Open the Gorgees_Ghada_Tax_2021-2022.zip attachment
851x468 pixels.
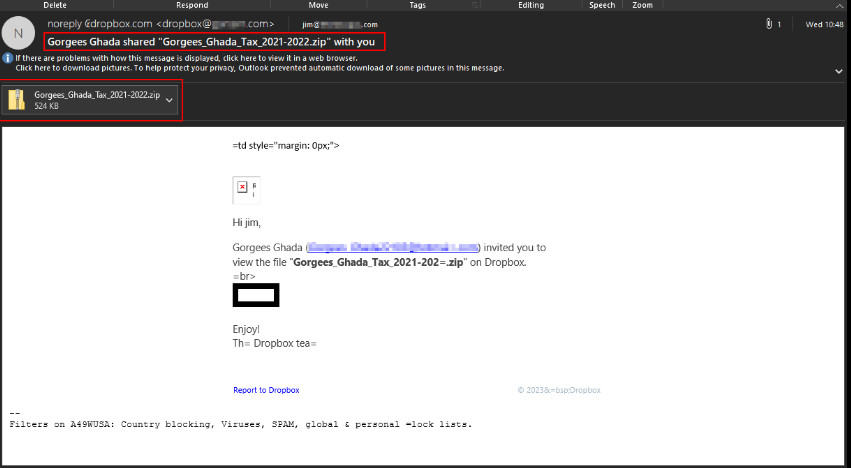[x=90, y=100]
